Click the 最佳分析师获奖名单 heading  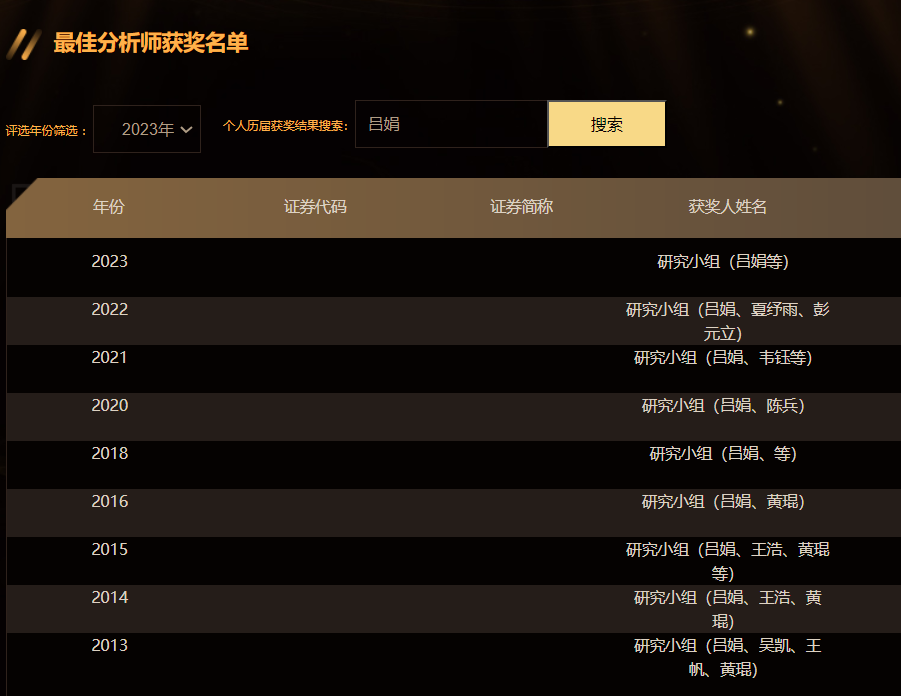(151, 43)
